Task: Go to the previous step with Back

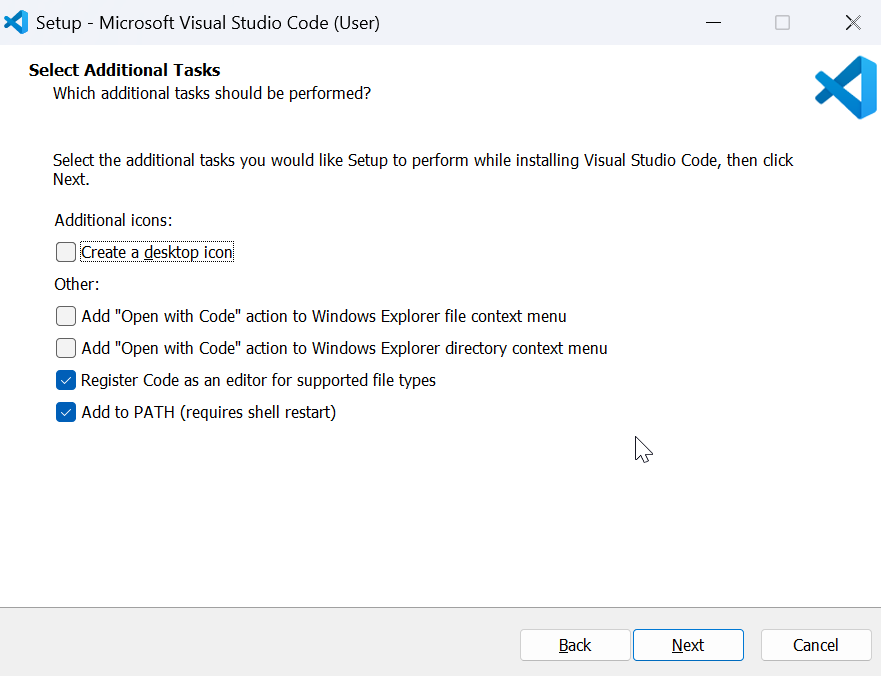Action: (x=575, y=645)
